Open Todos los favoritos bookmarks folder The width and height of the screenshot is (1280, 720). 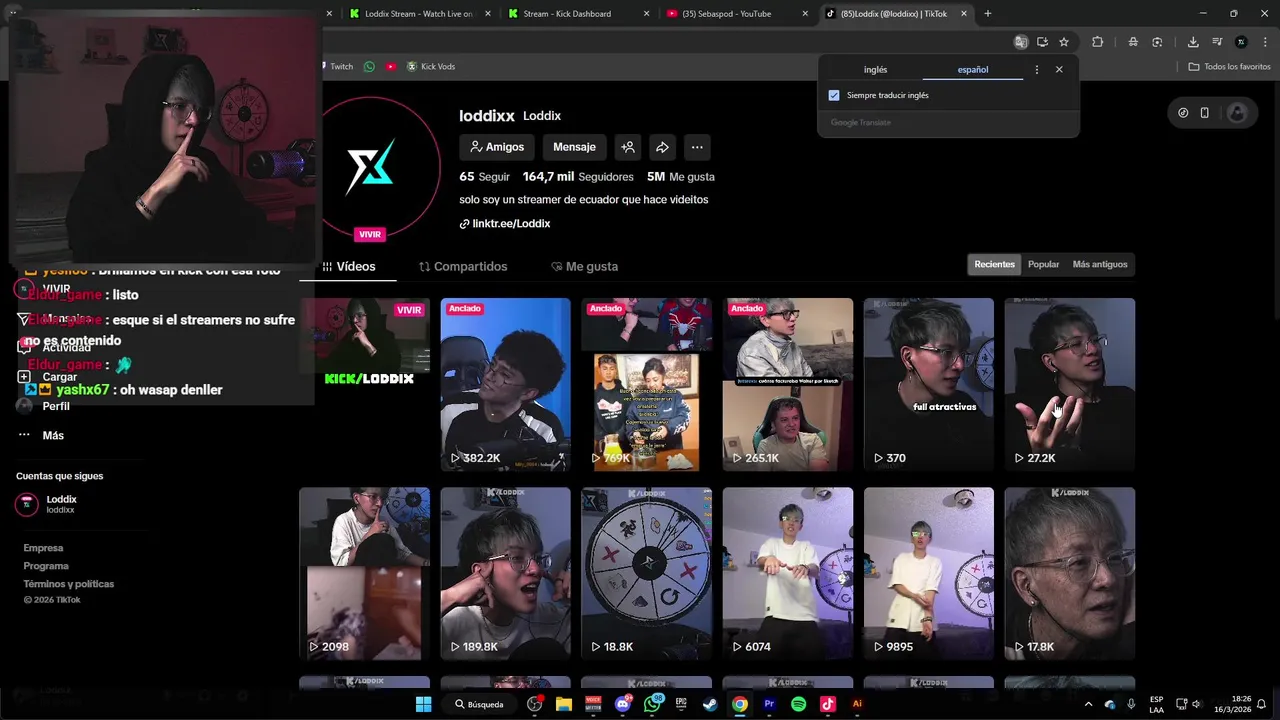(x=1229, y=67)
